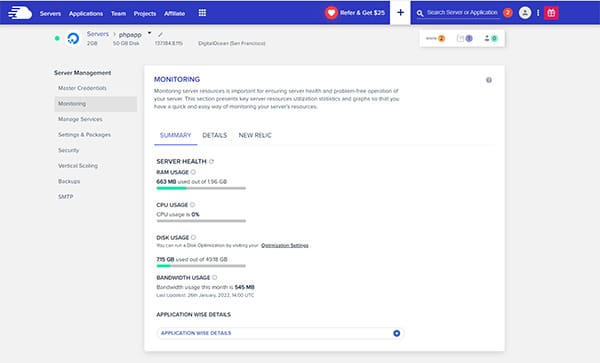
Task: Click Refer & Get $25 link
Action: point(362,13)
